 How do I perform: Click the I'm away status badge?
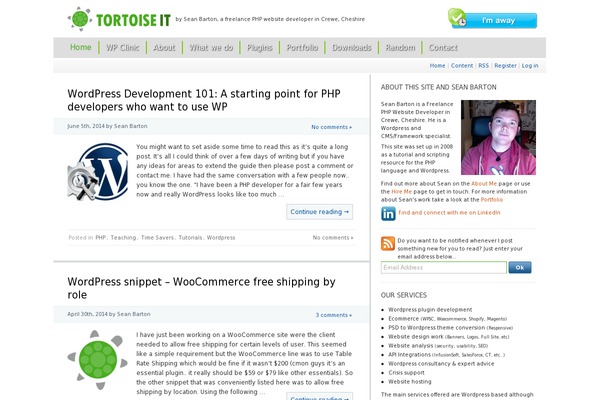(492, 19)
